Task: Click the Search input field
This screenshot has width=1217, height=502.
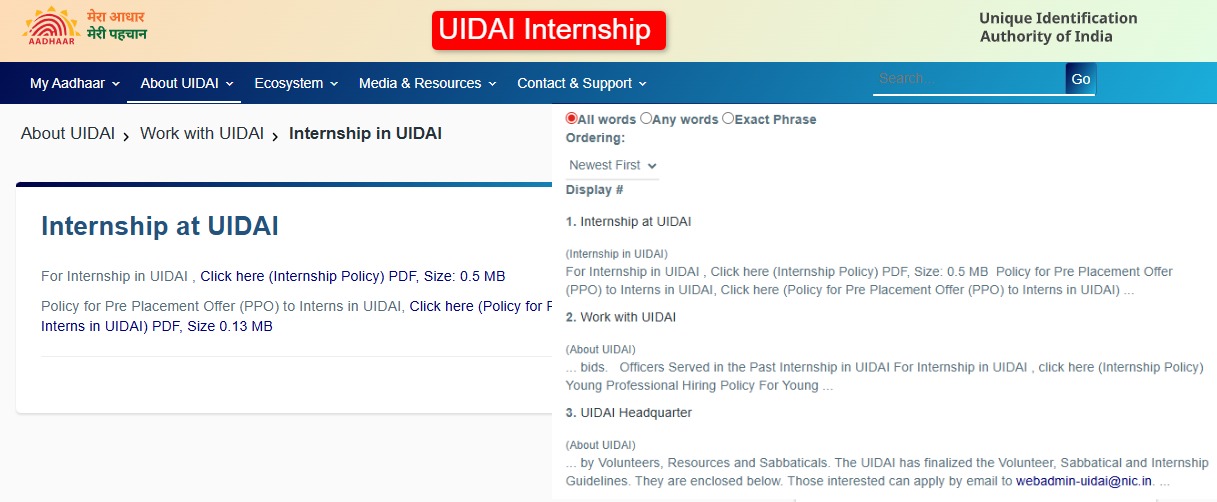Action: point(968,78)
